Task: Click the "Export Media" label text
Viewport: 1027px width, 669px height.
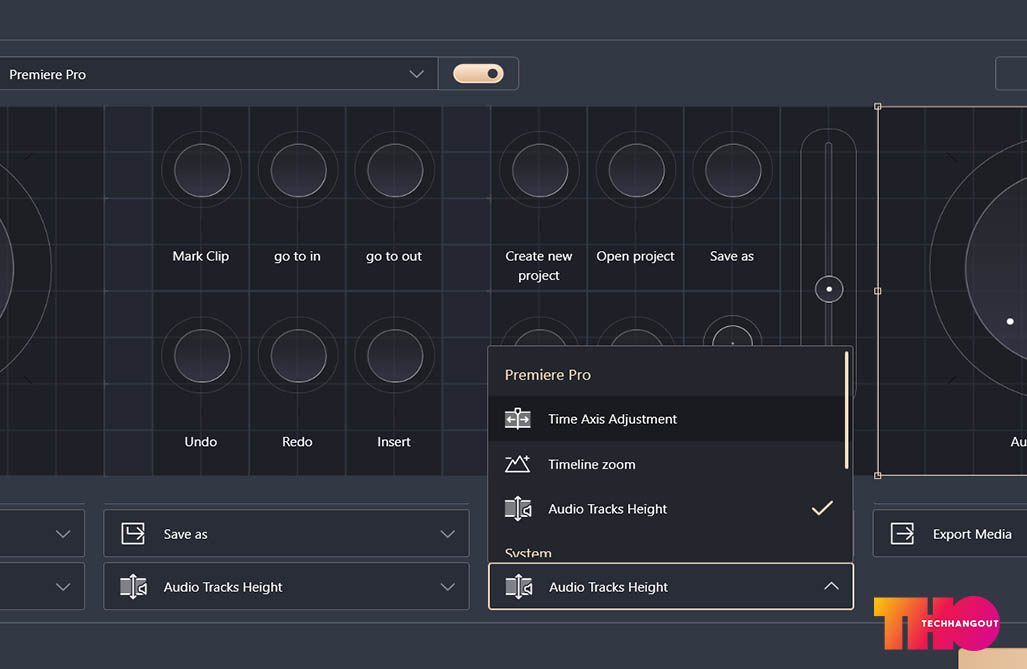Action: (x=972, y=534)
